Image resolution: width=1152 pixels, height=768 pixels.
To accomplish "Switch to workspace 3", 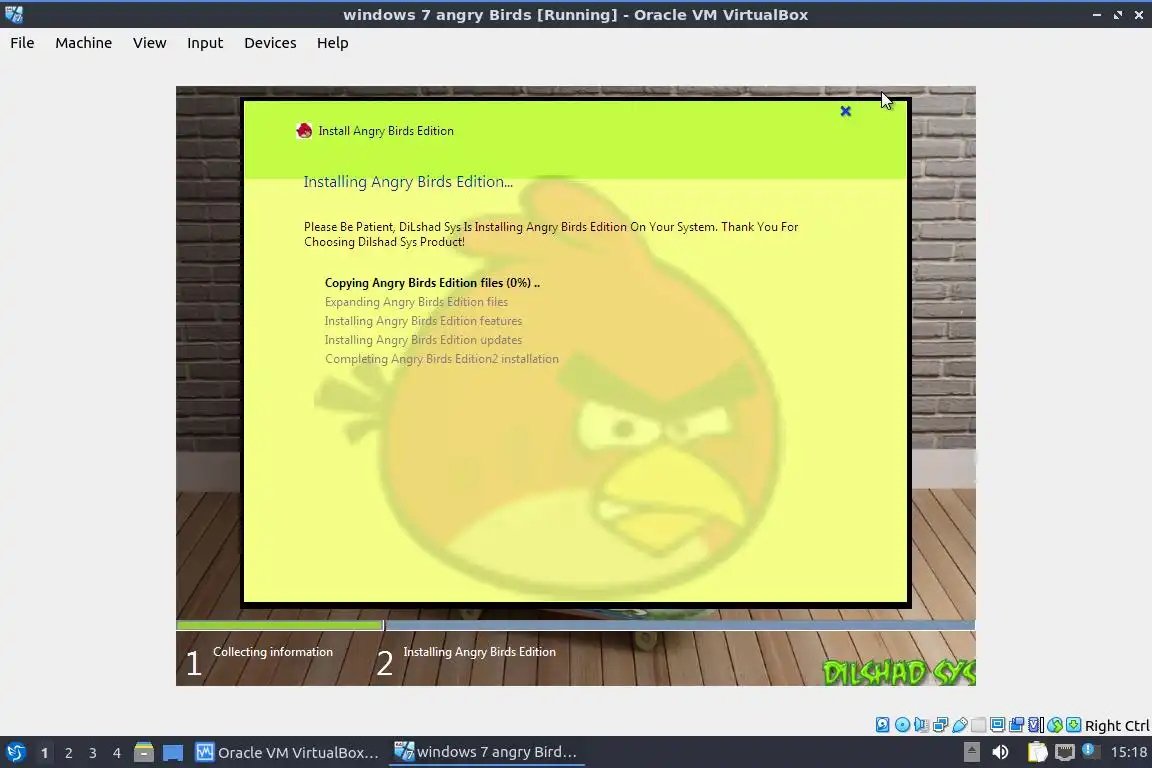I will pyautogui.click(x=93, y=753).
